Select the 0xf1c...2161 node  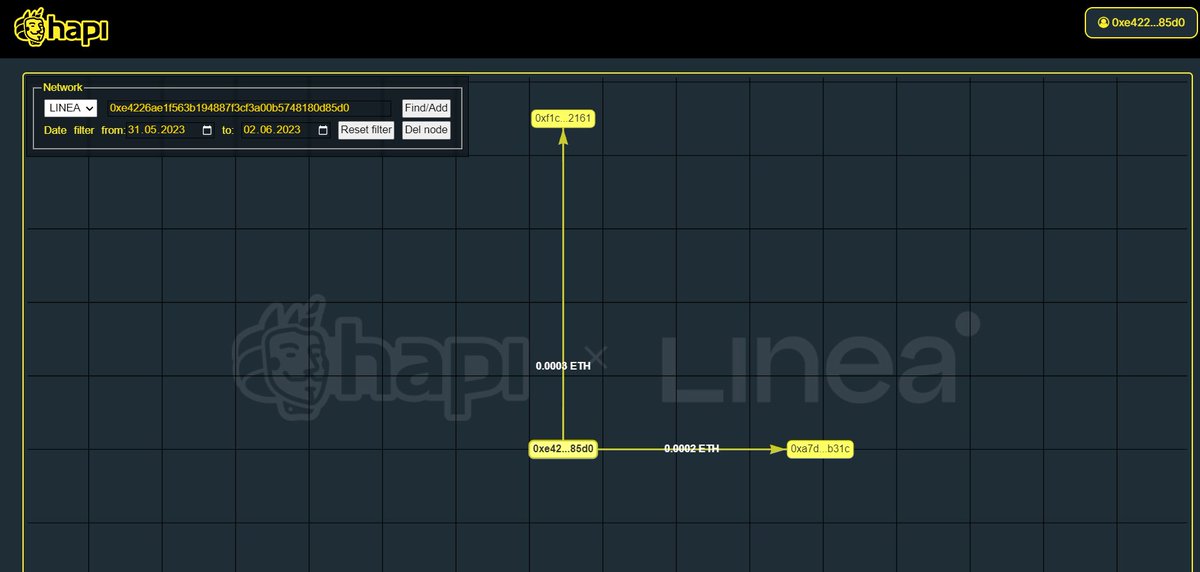(564, 119)
